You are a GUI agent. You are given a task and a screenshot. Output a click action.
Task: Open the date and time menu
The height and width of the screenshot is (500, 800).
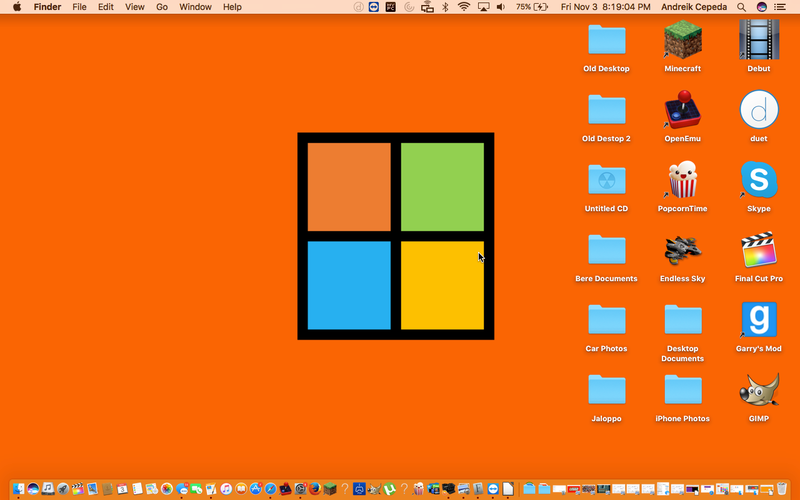pyautogui.click(x=606, y=7)
